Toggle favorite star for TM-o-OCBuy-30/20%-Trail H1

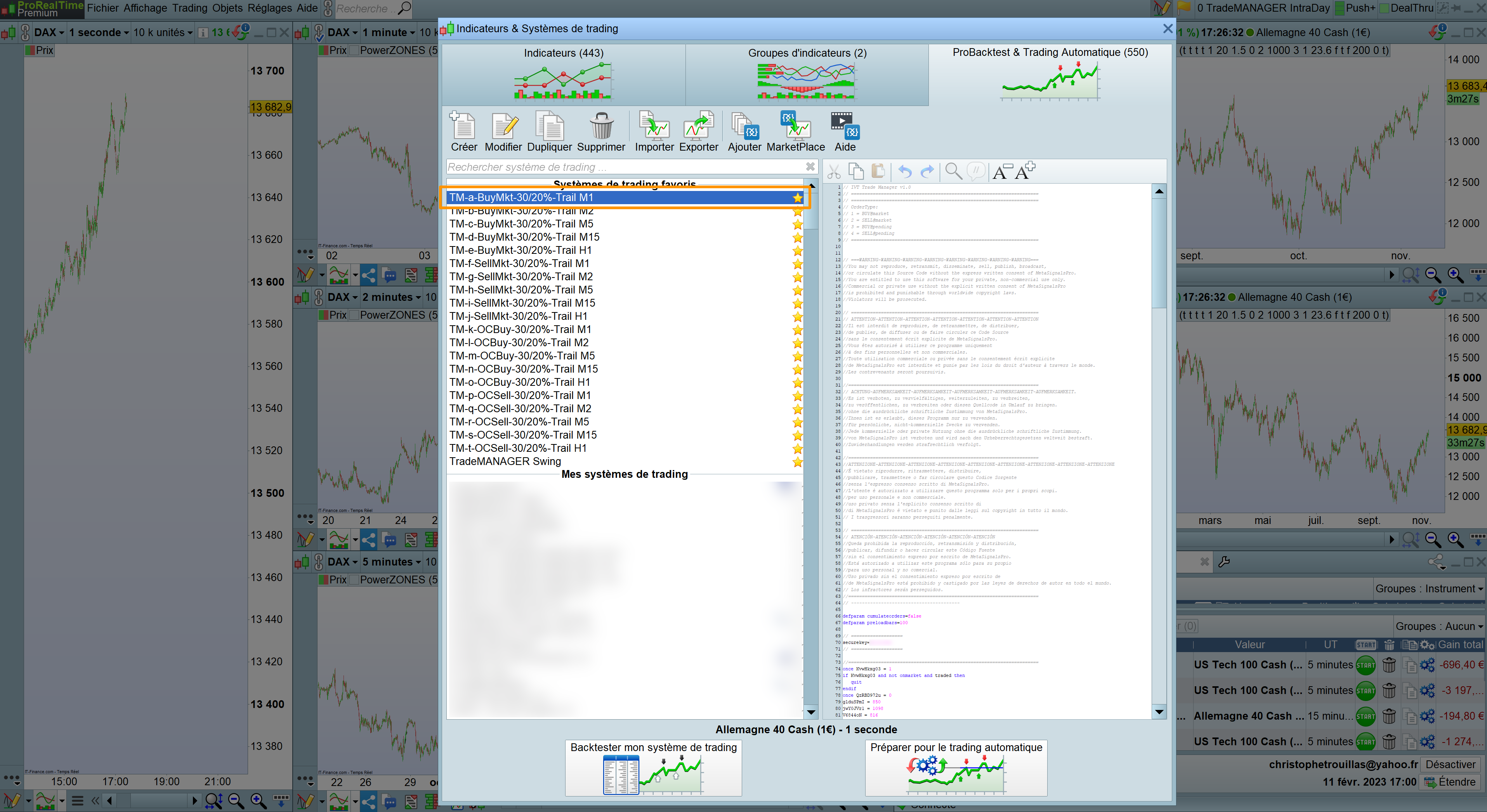[x=798, y=383]
